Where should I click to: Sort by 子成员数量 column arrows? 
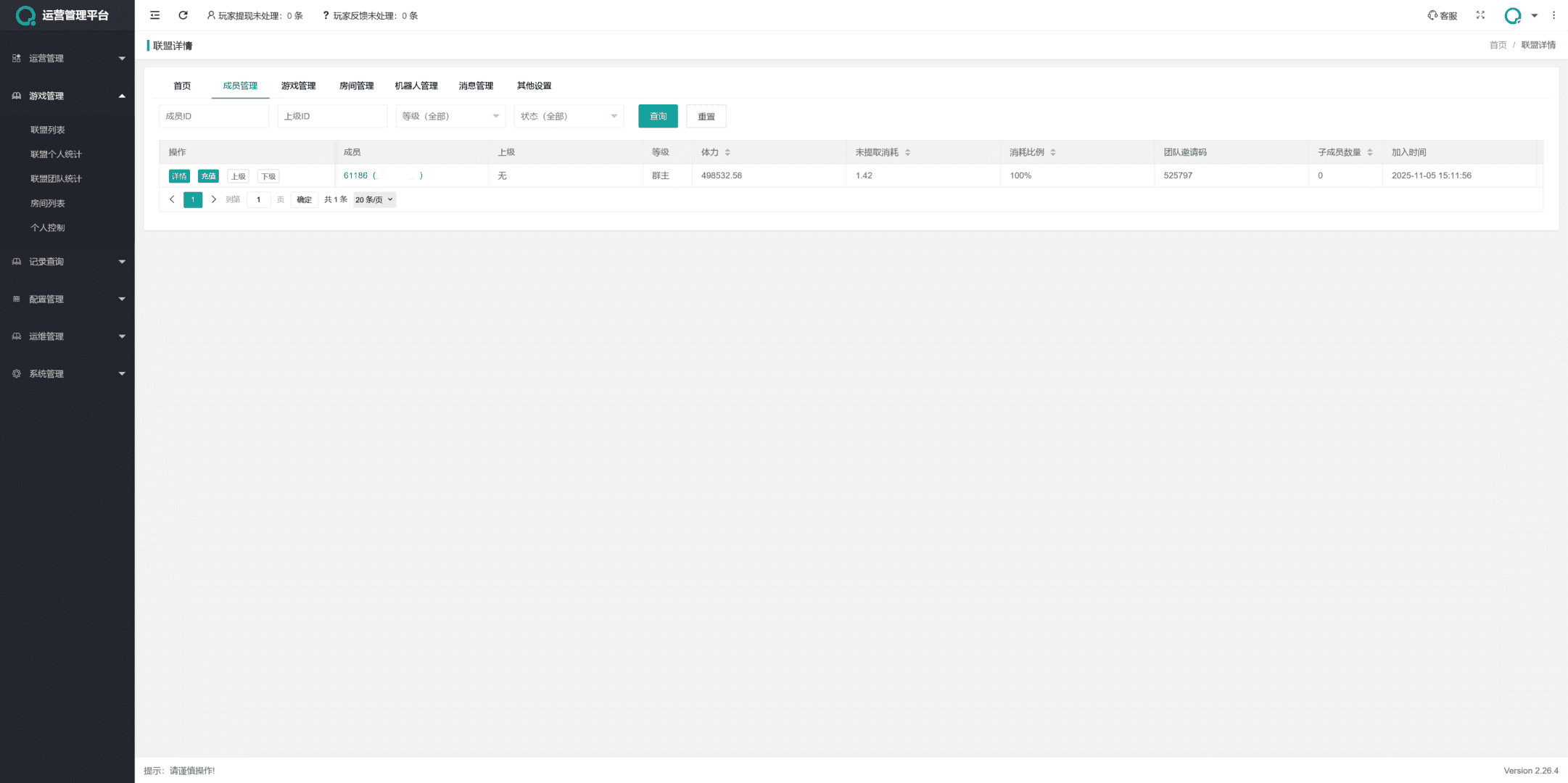point(1369,152)
